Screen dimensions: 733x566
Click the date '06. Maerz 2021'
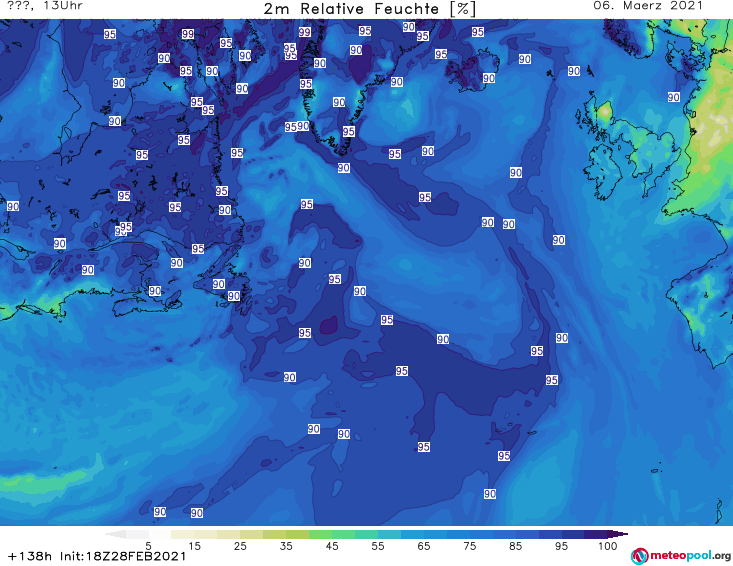tap(648, 6)
